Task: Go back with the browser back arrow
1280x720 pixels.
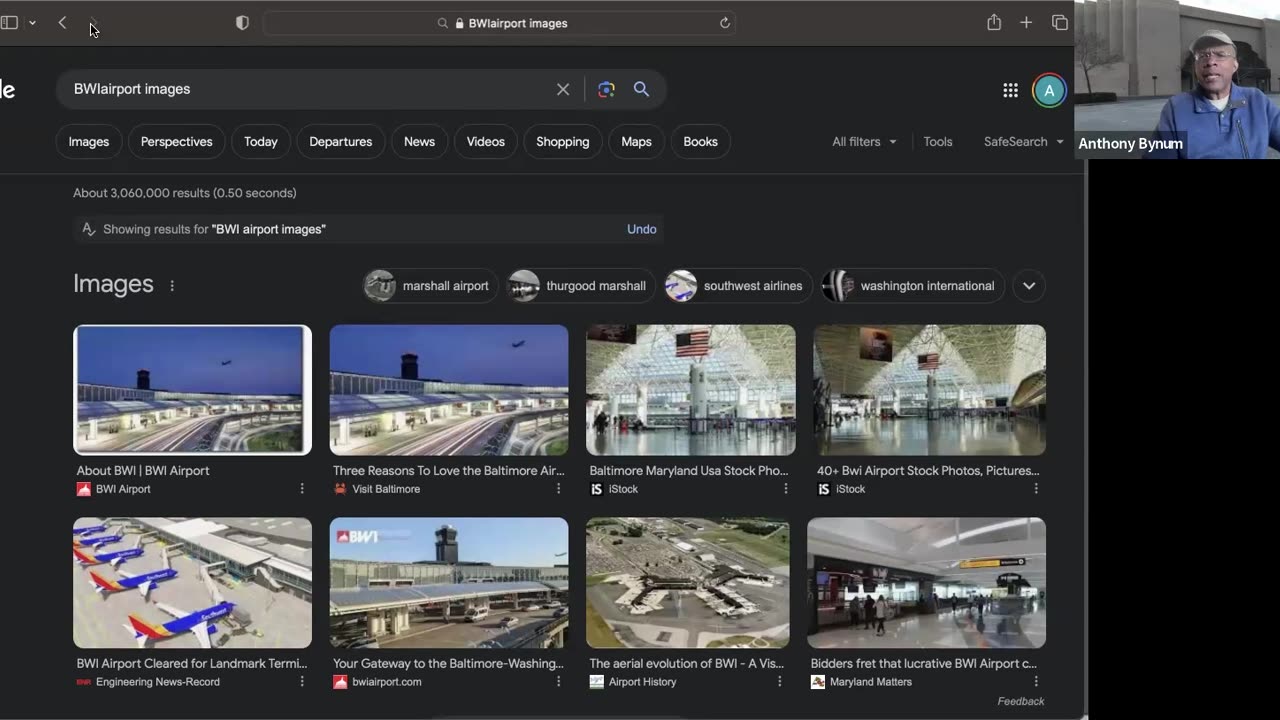Action: 62,23
